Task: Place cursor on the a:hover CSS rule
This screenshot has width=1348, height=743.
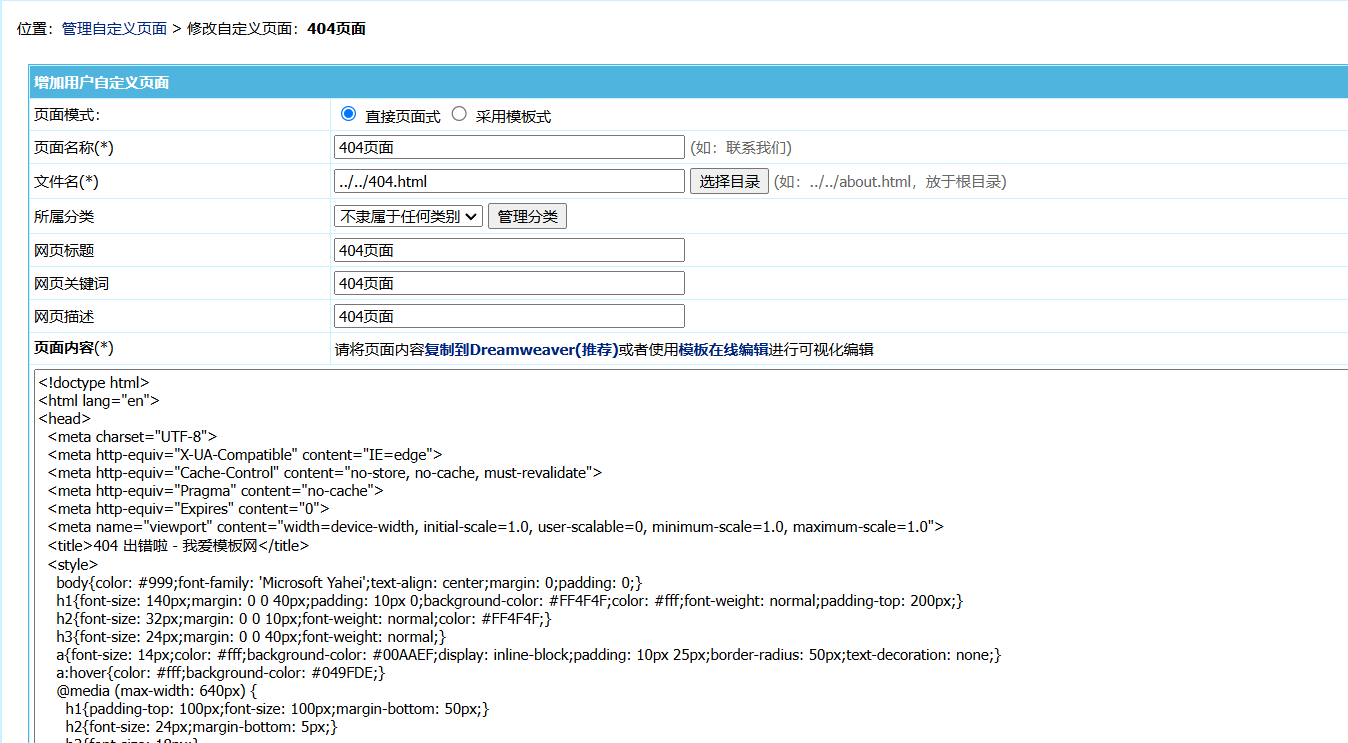Action: (220, 673)
